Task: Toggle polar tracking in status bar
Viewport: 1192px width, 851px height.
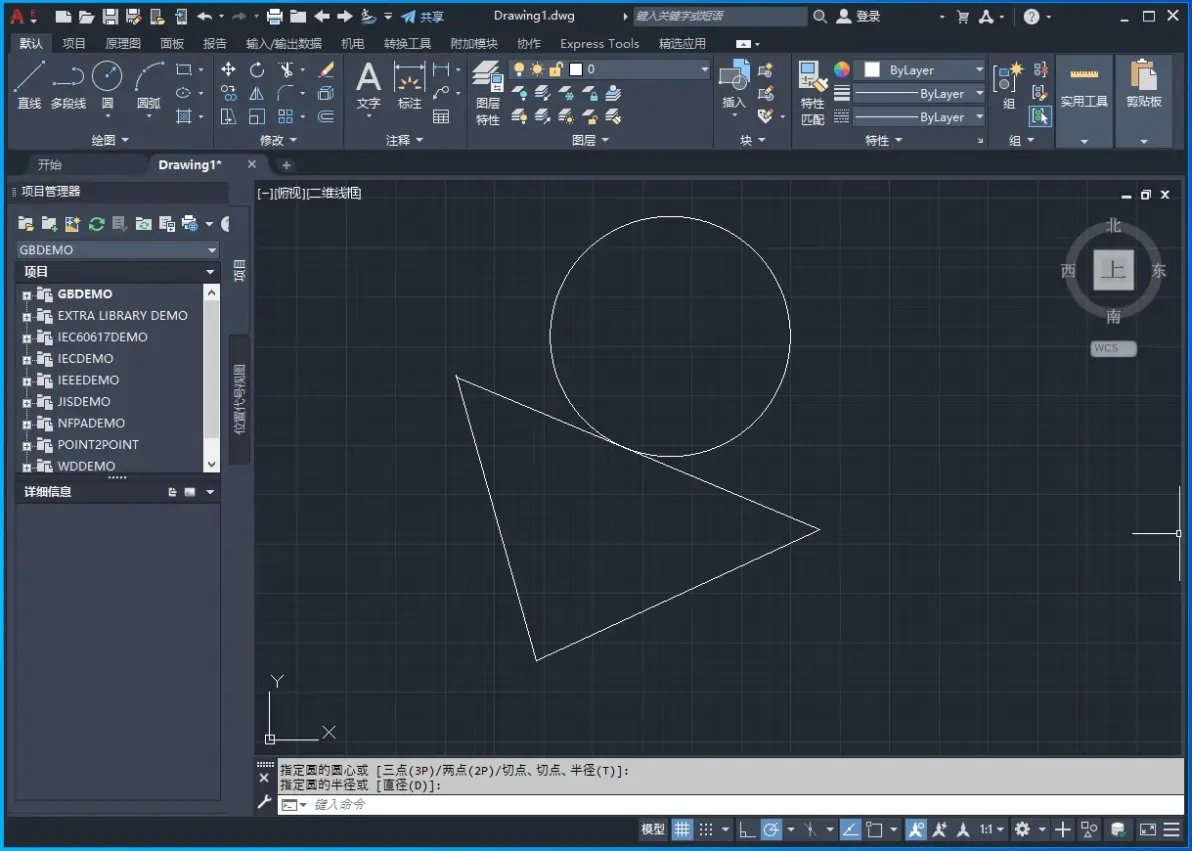Action: coord(771,829)
